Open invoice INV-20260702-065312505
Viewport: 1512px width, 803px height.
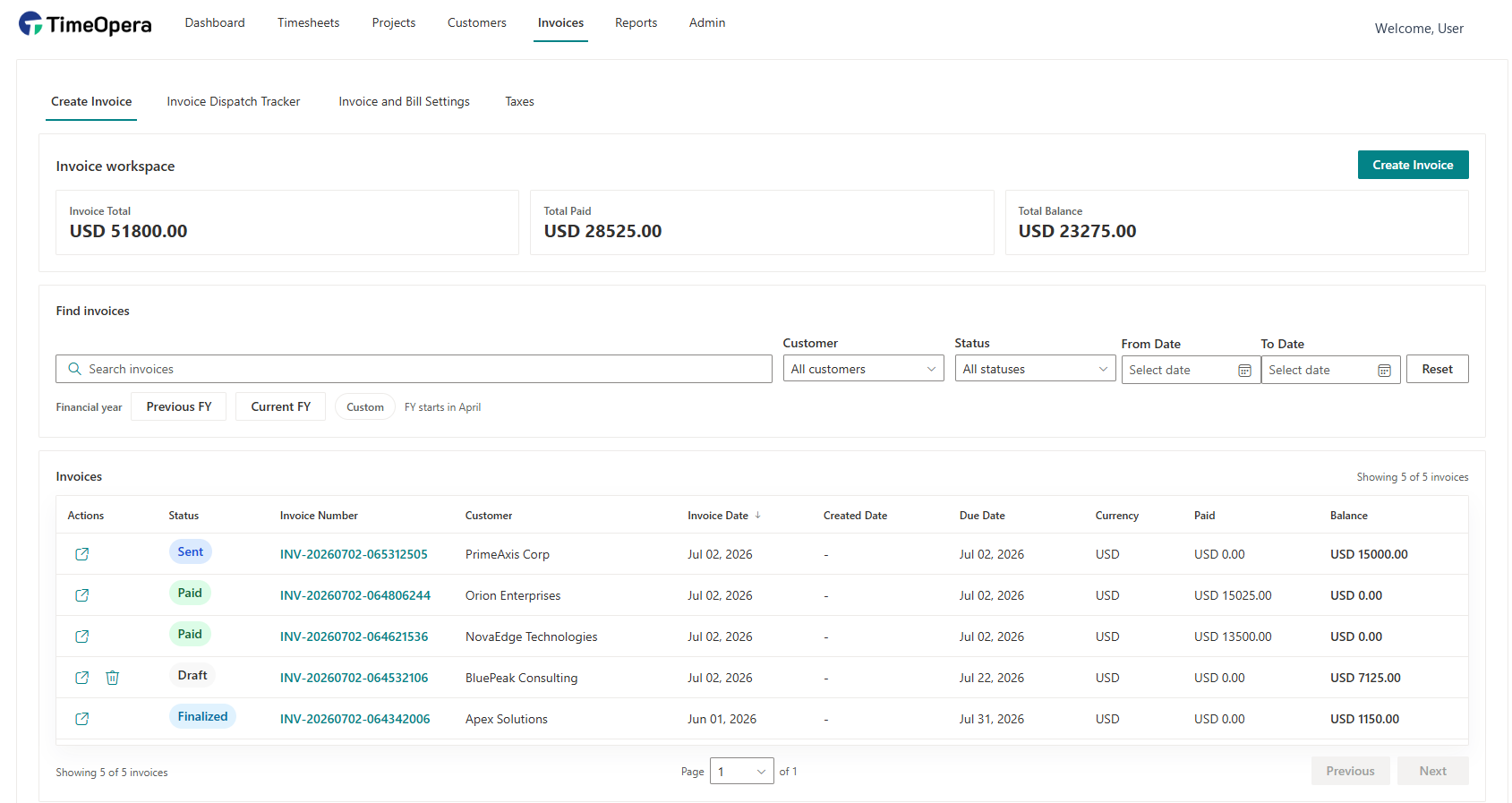354,554
